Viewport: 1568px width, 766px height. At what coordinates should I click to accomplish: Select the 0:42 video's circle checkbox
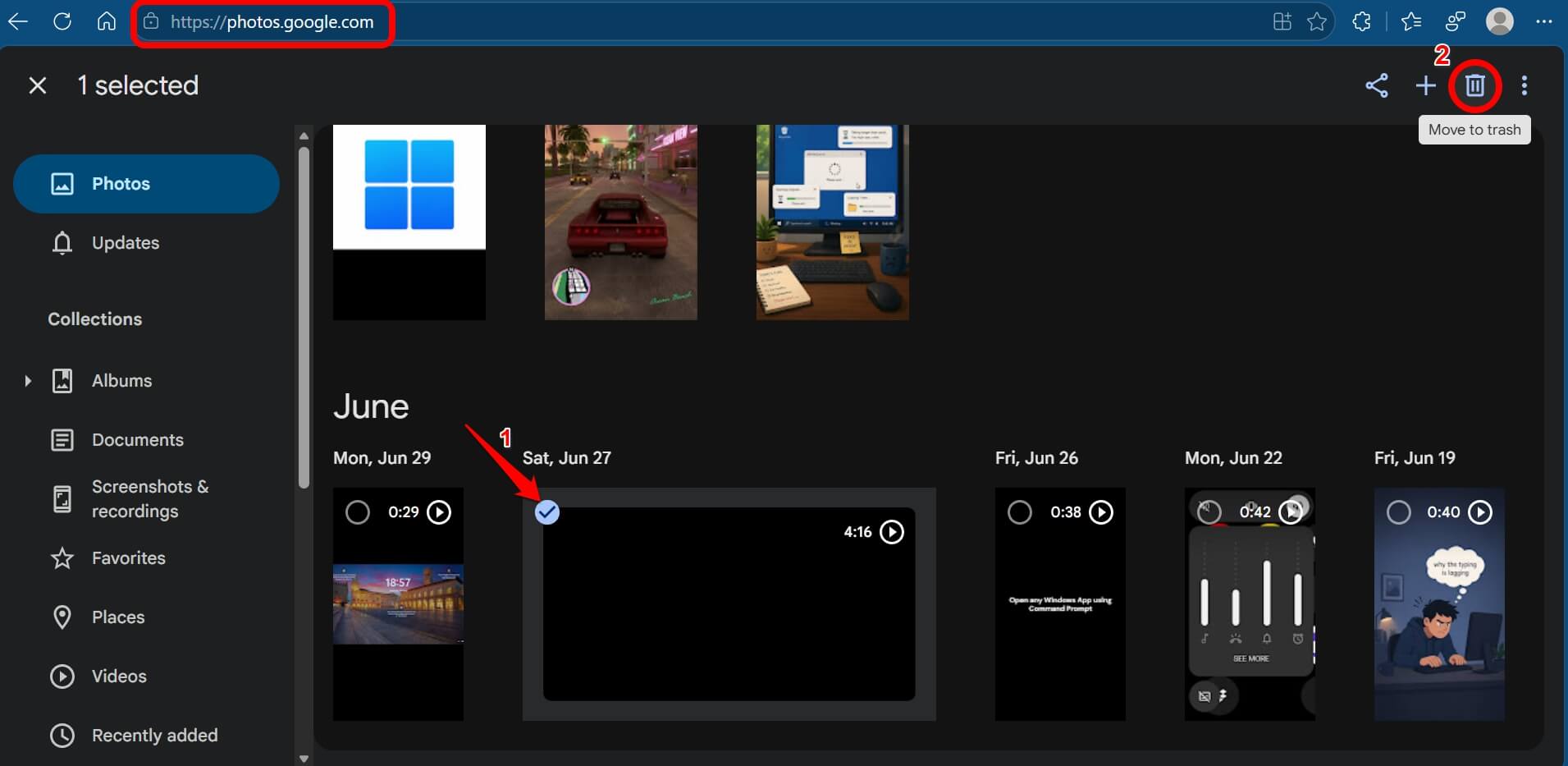coord(1209,512)
